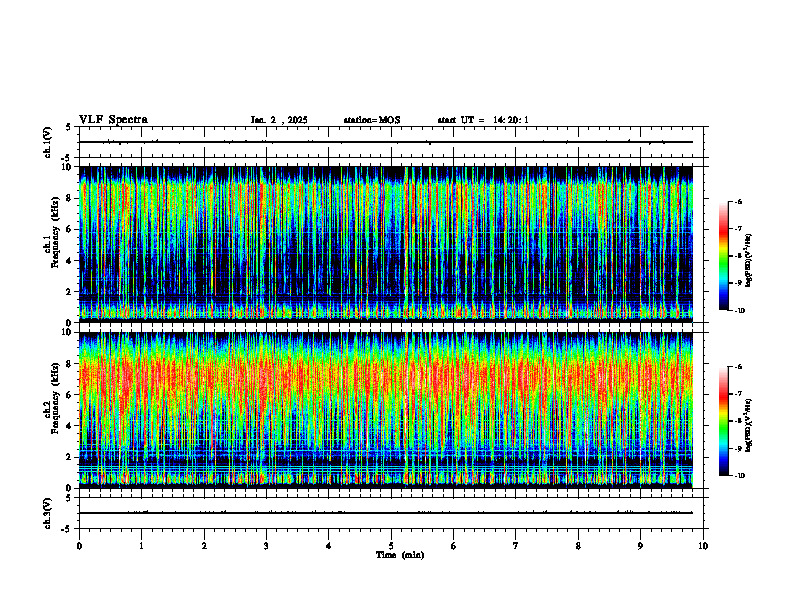
Task: Select the ch.1 "Frequency (kHz)" axis label
Action: (55, 233)
